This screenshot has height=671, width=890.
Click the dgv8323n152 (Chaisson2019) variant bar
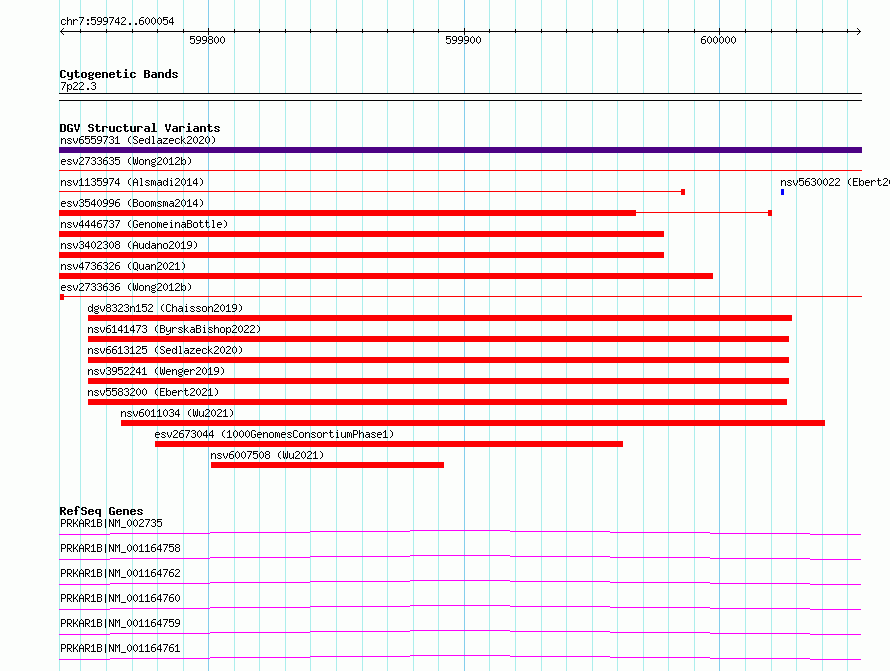(440, 318)
